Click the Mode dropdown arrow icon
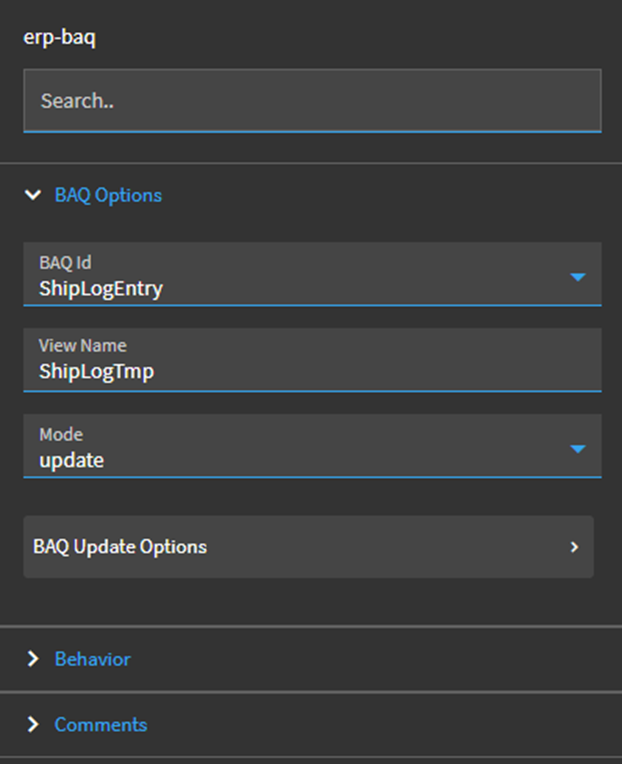This screenshot has height=764, width=622. (577, 449)
